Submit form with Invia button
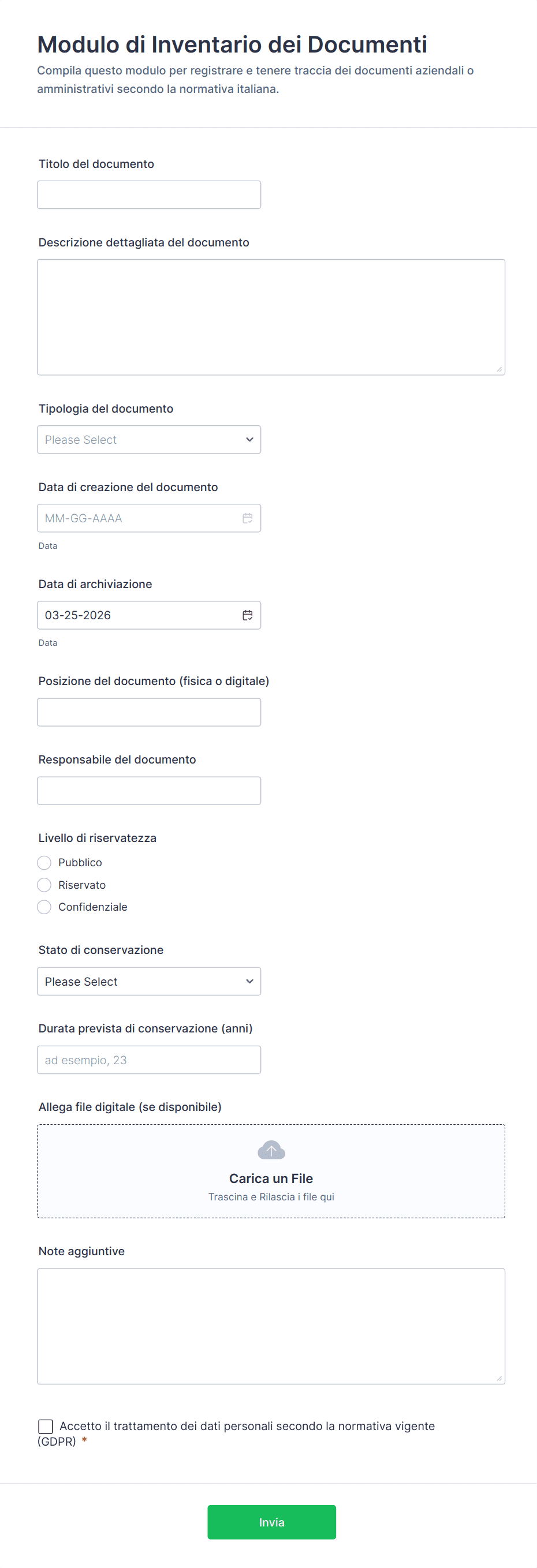This screenshot has height=1568, width=537. 271,1522
